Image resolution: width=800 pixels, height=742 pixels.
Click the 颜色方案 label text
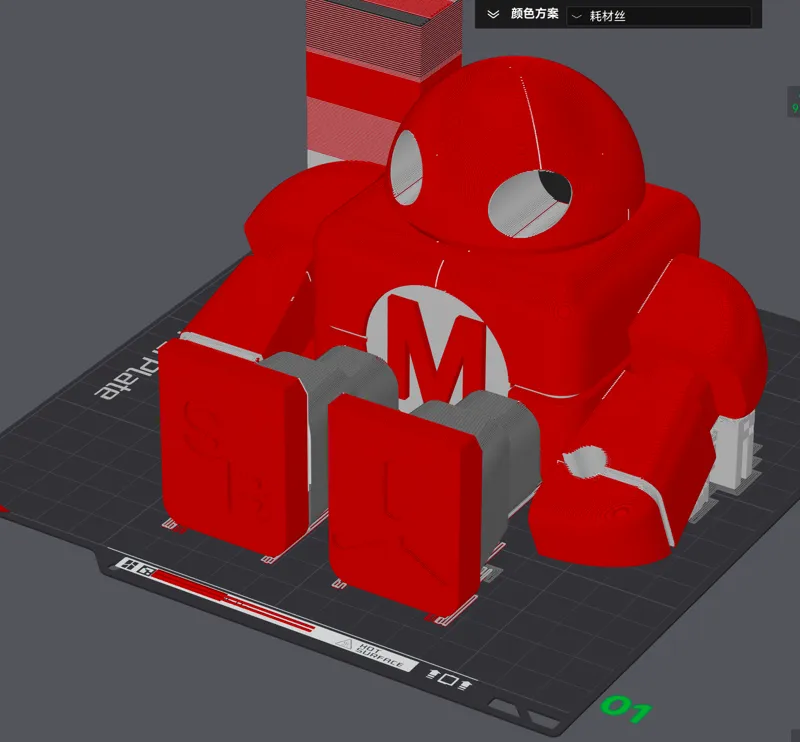(x=535, y=14)
